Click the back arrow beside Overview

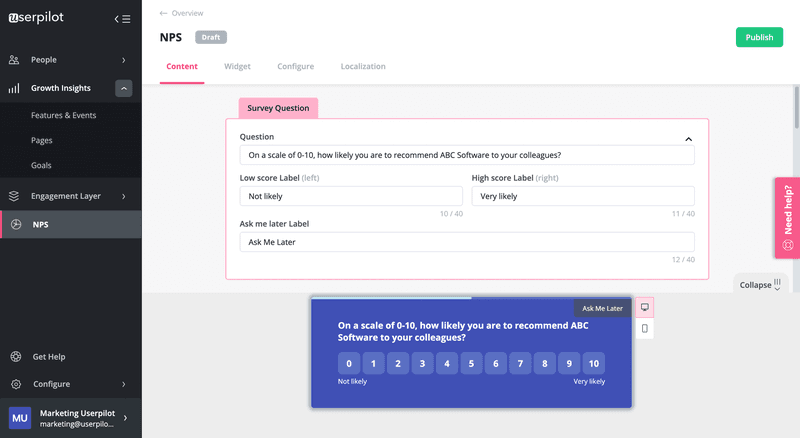pos(163,13)
